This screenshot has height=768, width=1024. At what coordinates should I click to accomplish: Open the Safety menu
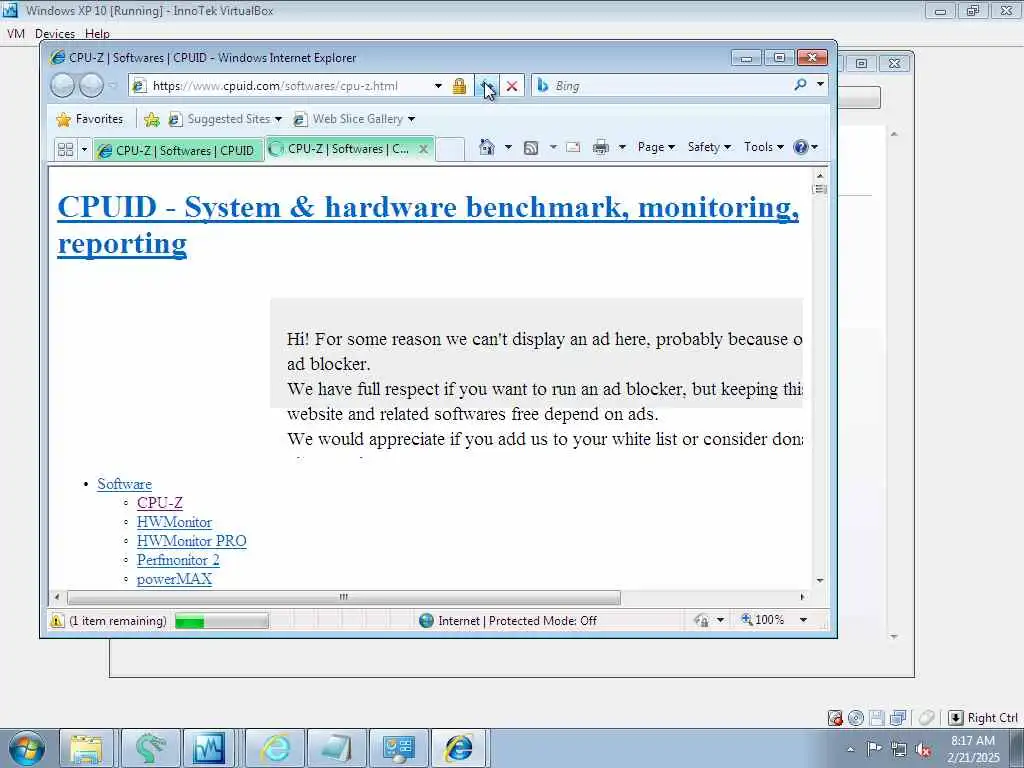709,147
